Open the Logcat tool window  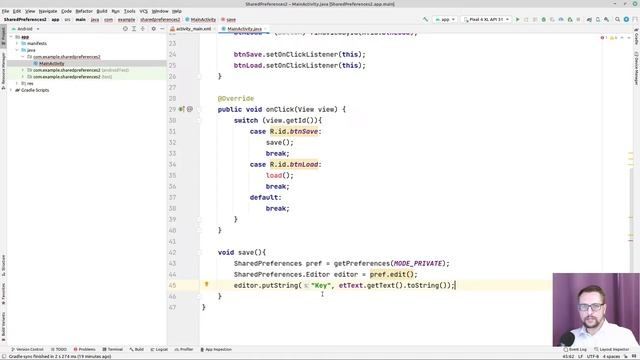[x=159, y=349]
